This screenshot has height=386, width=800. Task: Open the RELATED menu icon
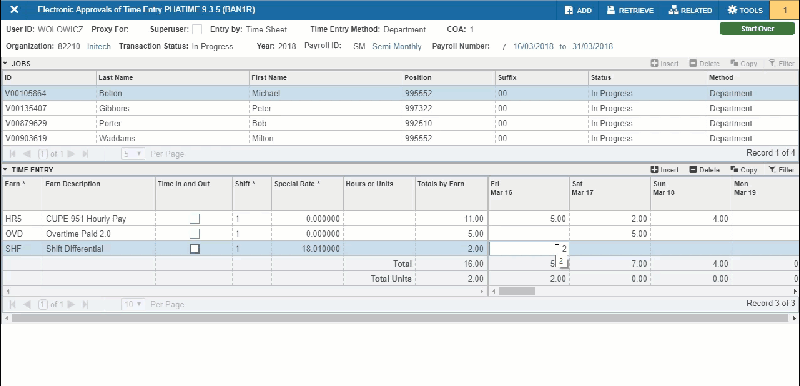pyautogui.click(x=690, y=10)
